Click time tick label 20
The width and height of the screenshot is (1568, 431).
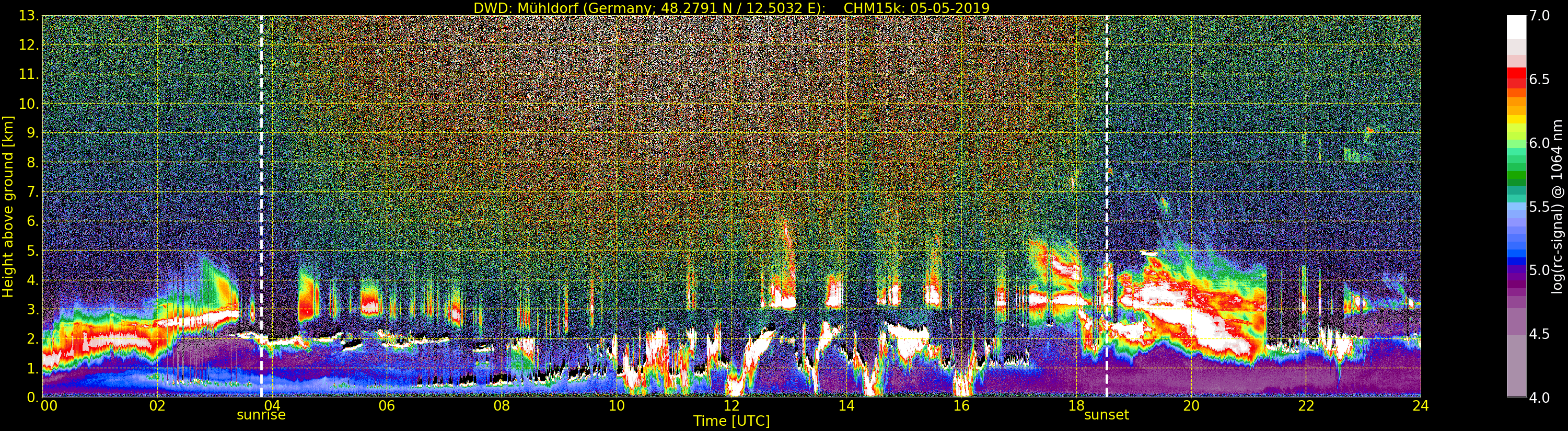[x=1191, y=406]
